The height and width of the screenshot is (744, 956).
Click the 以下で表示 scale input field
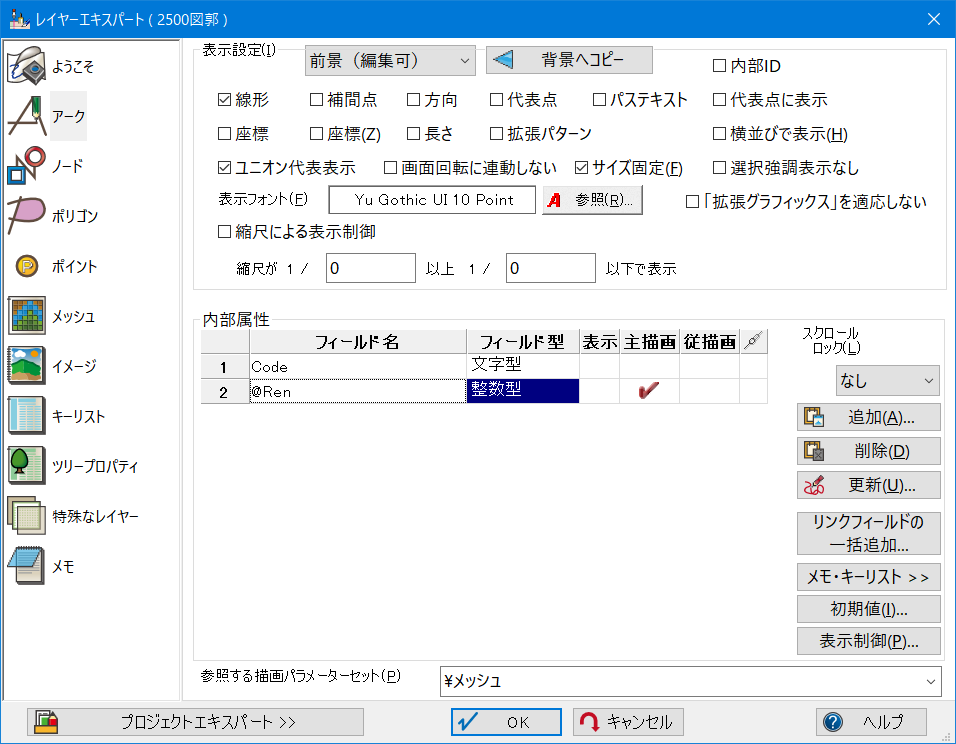(x=551, y=268)
